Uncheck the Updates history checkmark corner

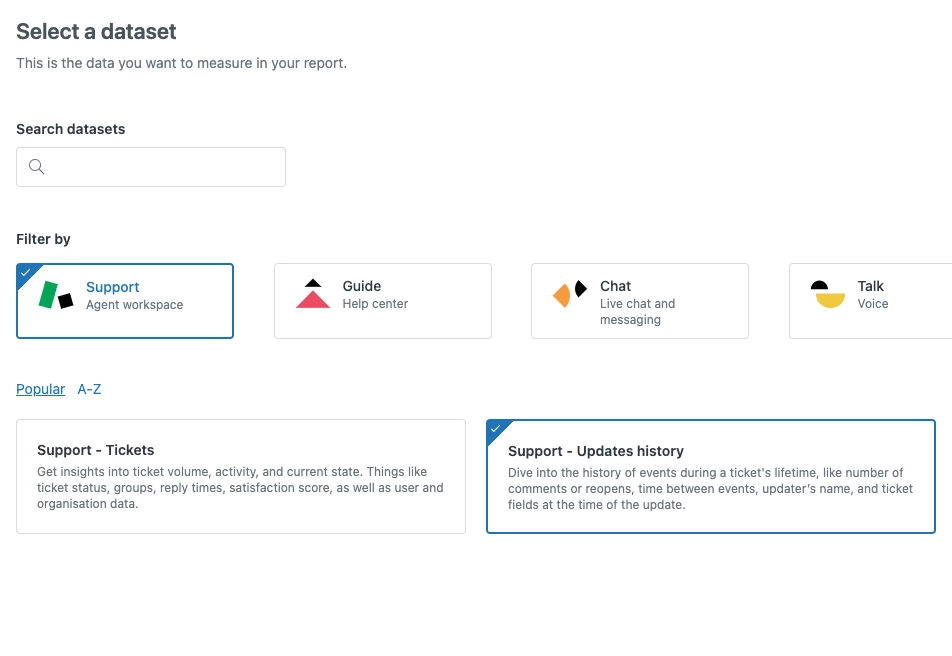[x=496, y=429]
